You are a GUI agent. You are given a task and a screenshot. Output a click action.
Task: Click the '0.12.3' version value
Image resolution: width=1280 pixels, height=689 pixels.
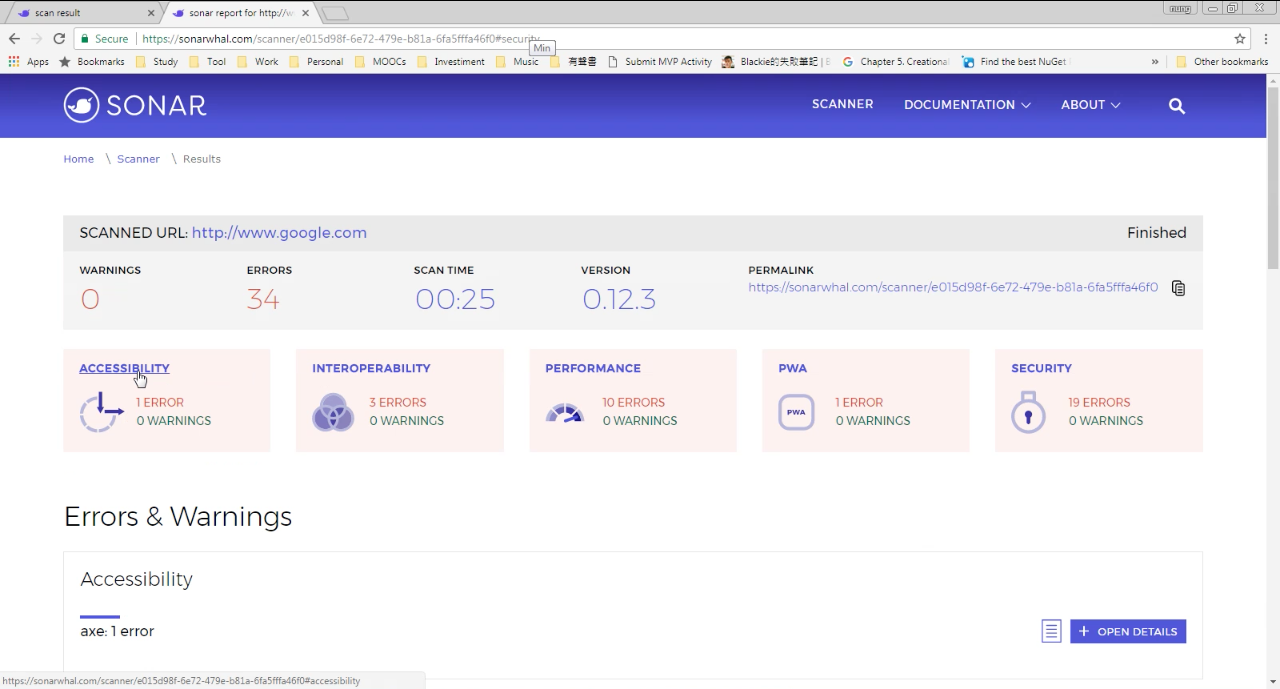click(x=619, y=299)
